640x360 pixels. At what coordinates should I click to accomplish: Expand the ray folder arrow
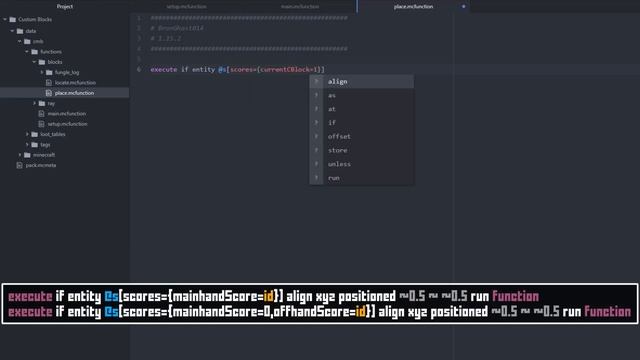pos(34,103)
